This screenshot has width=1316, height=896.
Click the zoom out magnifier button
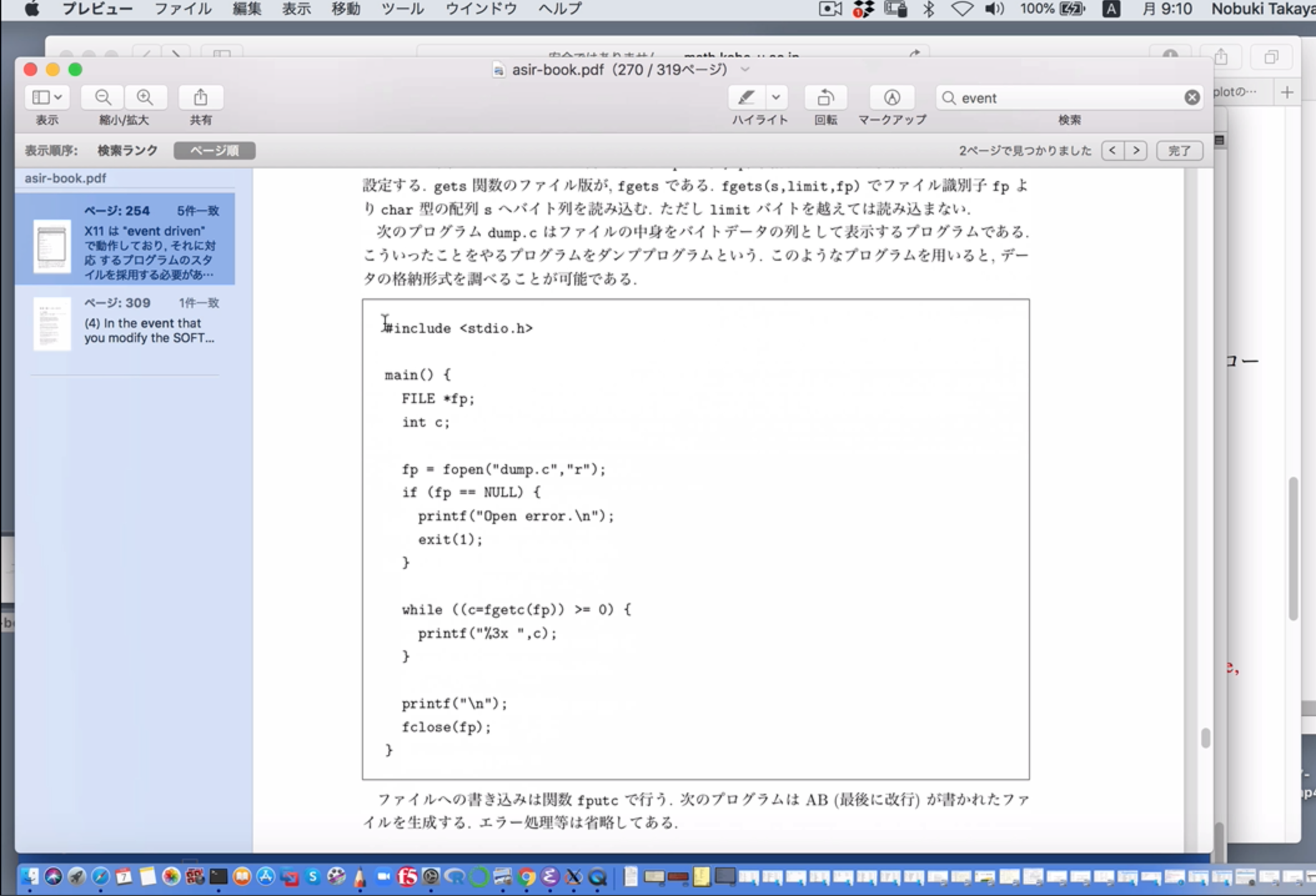point(103,97)
